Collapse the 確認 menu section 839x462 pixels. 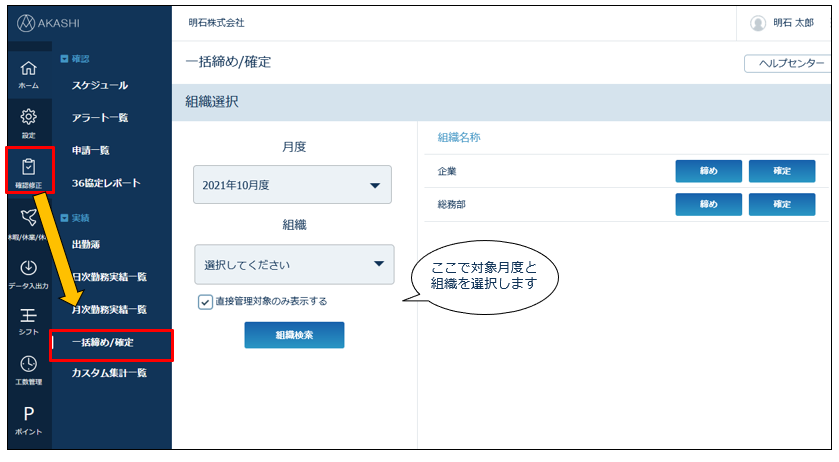pyautogui.click(x=64, y=59)
